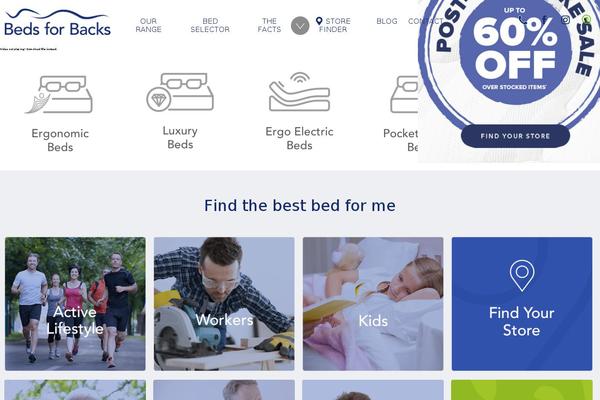
Task: Open the Our Range menu
Action: click(x=148, y=25)
